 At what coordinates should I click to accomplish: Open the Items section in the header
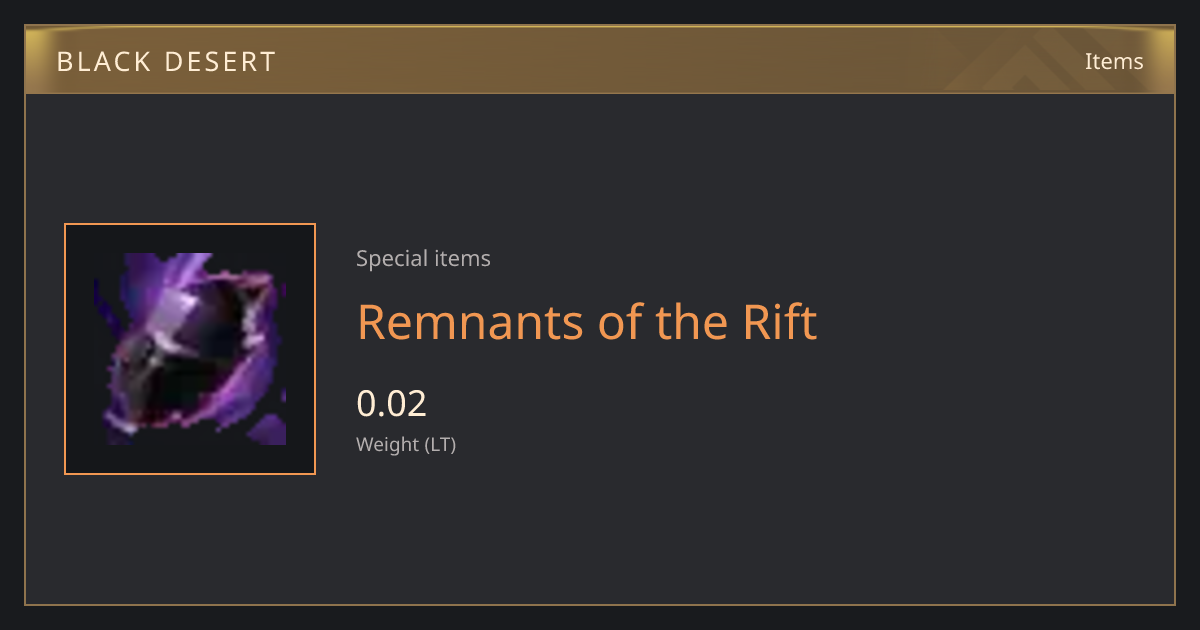pyautogui.click(x=1114, y=61)
